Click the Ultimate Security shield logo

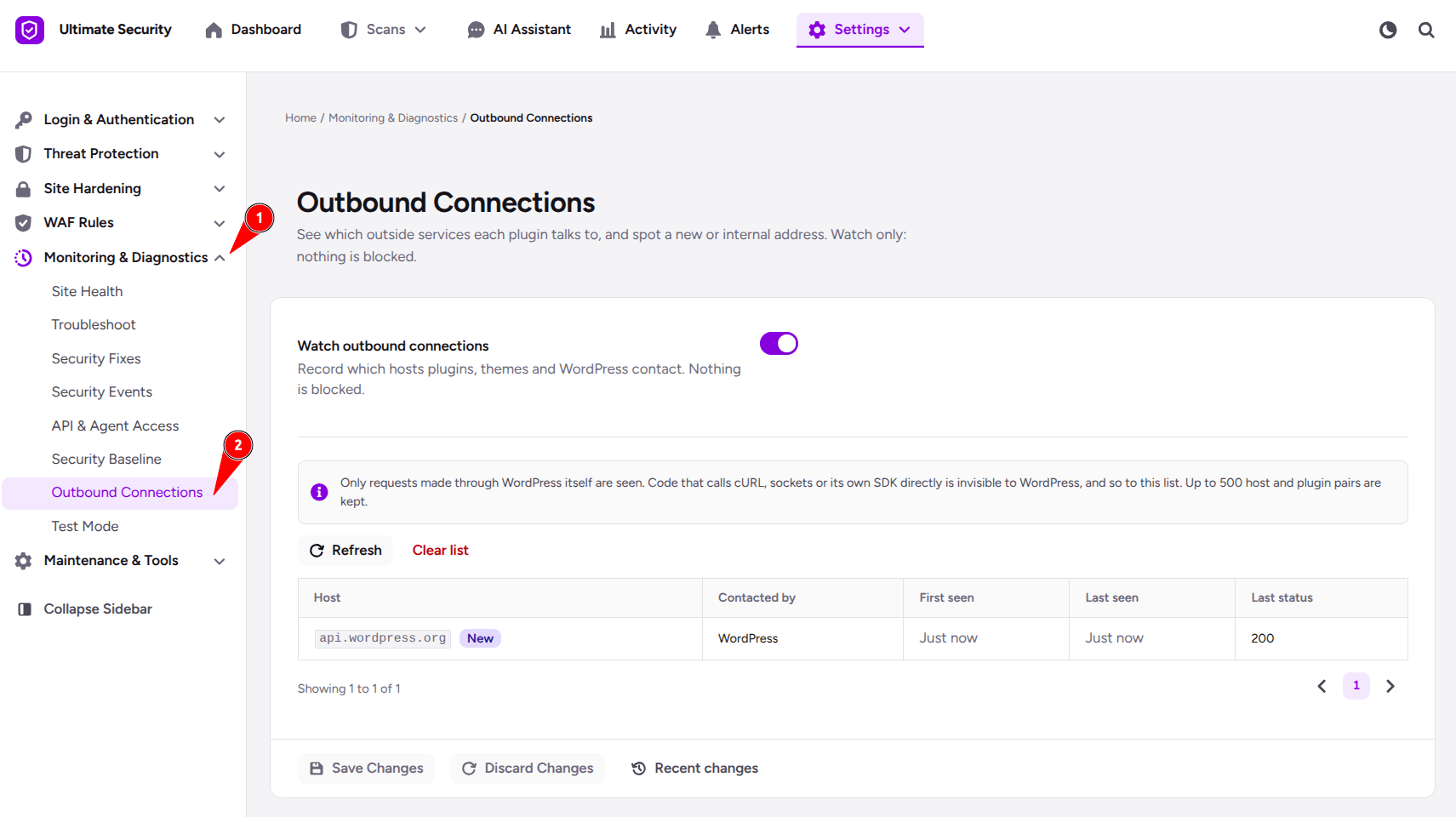[x=30, y=30]
